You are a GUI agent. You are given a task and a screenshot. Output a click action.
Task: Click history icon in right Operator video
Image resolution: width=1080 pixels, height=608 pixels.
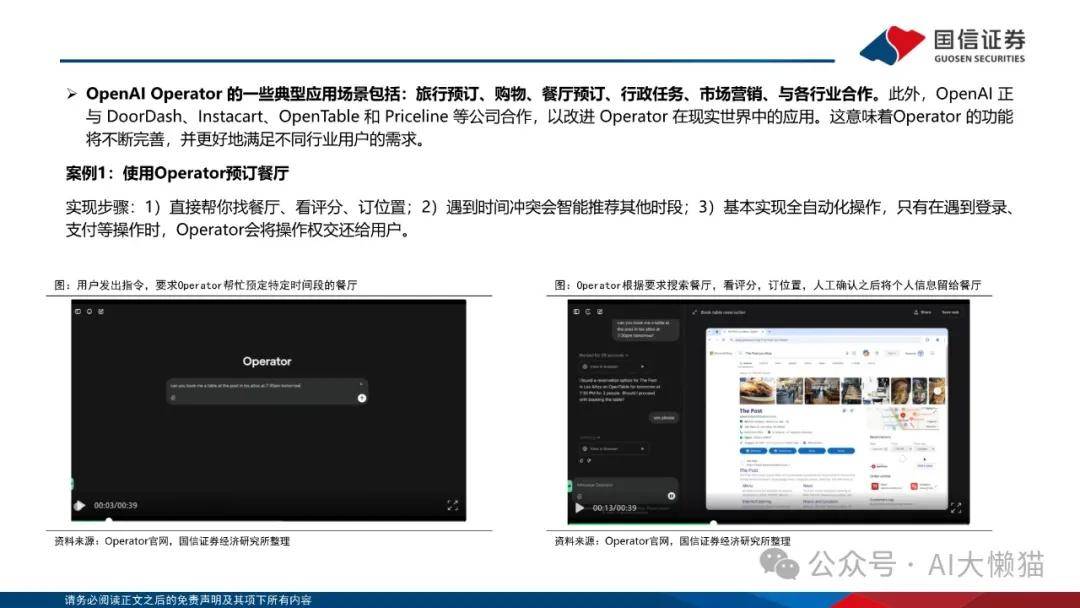(x=588, y=312)
